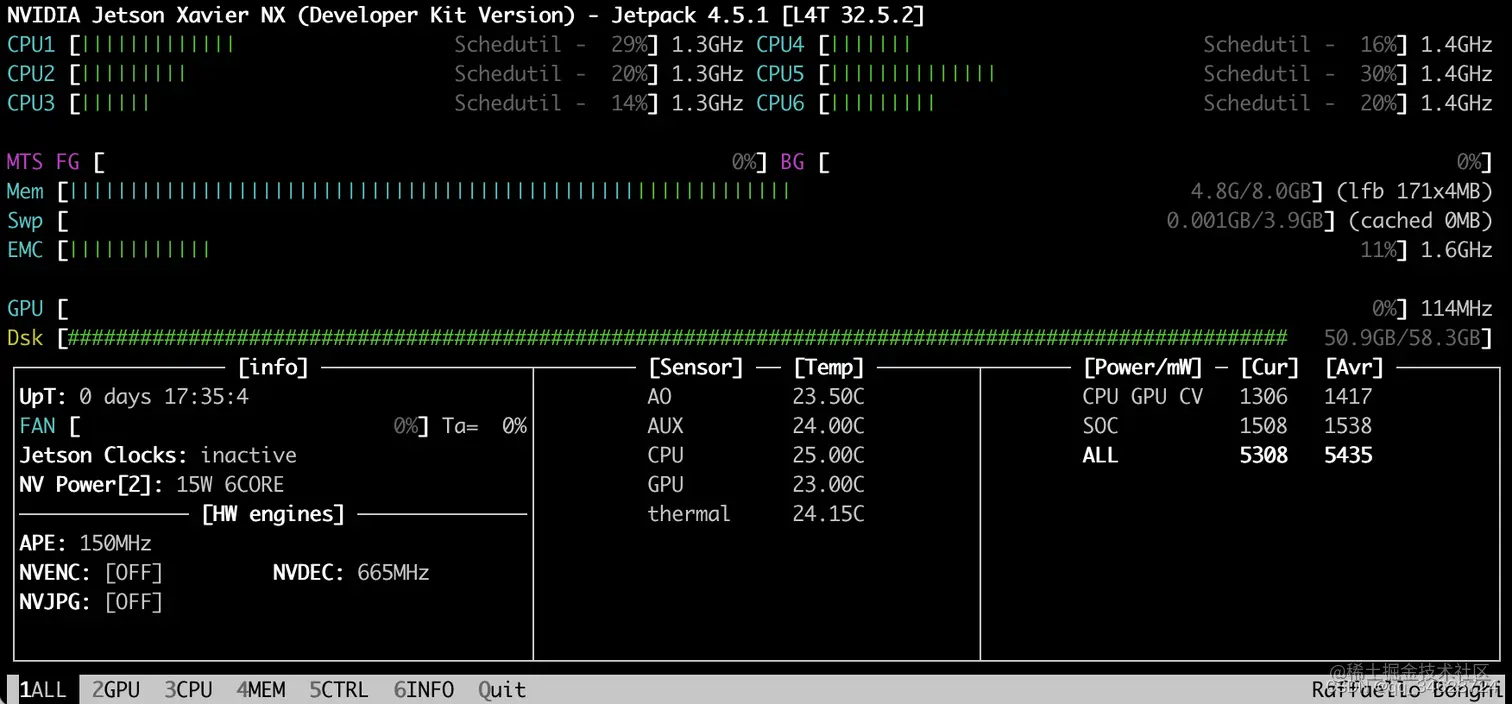Click the GPU label row

click(25, 309)
